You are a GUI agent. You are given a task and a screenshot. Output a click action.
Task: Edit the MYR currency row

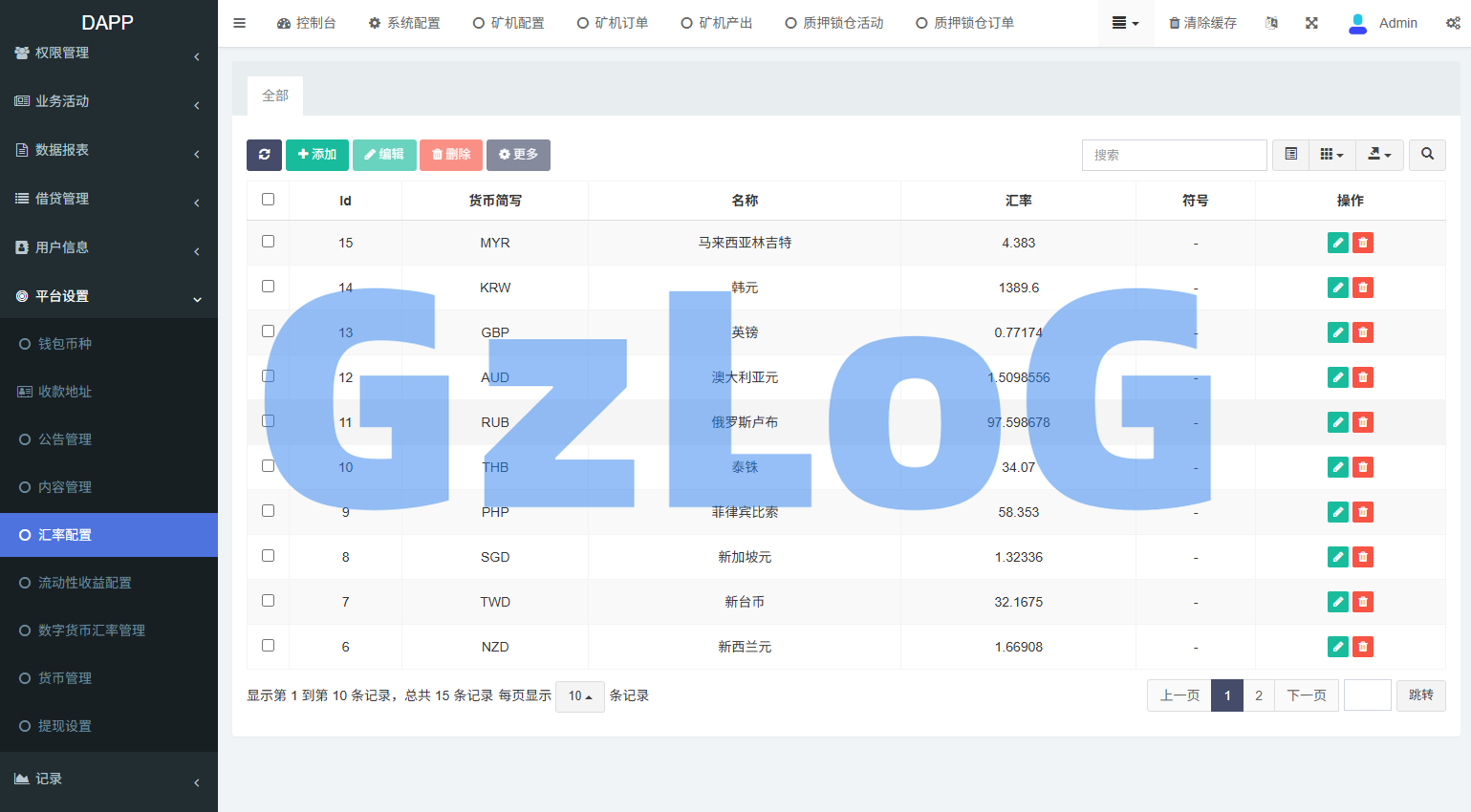click(x=1337, y=243)
